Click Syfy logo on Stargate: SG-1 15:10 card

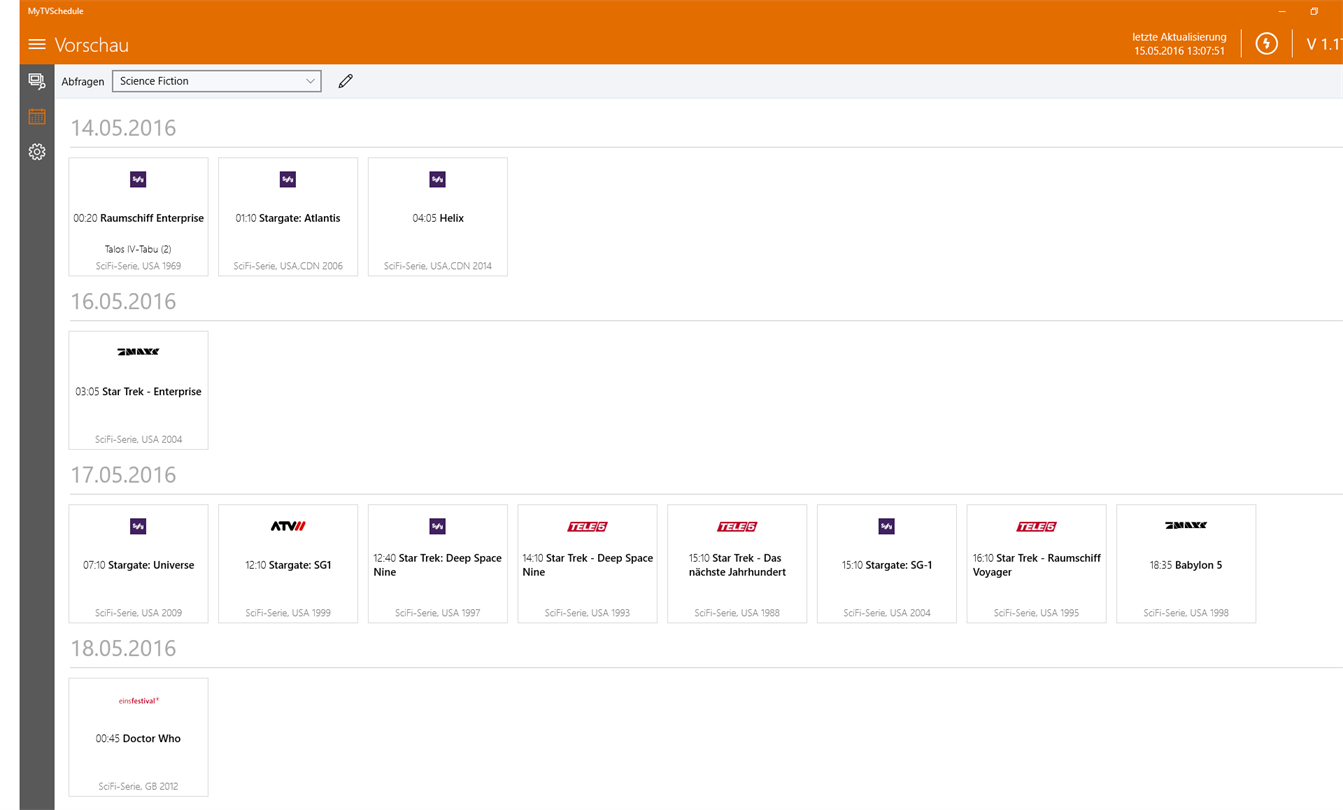(886, 526)
